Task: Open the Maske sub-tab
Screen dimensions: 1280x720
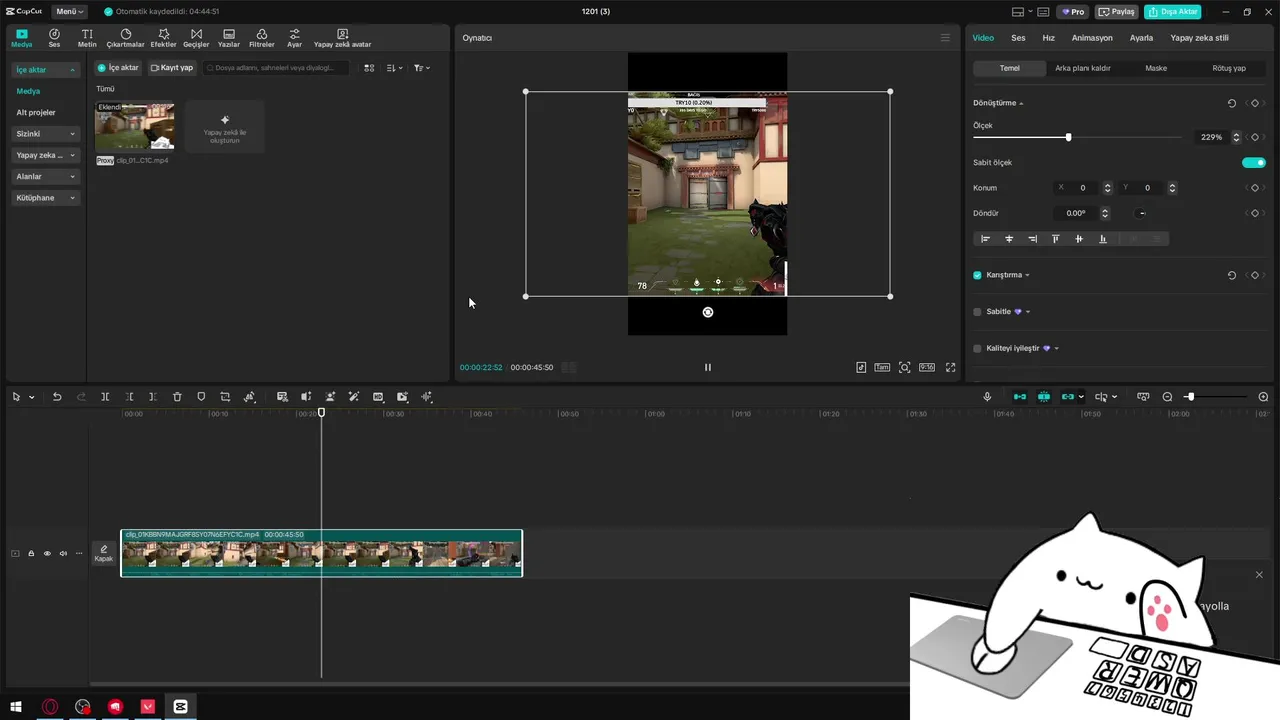Action: pyautogui.click(x=1156, y=68)
